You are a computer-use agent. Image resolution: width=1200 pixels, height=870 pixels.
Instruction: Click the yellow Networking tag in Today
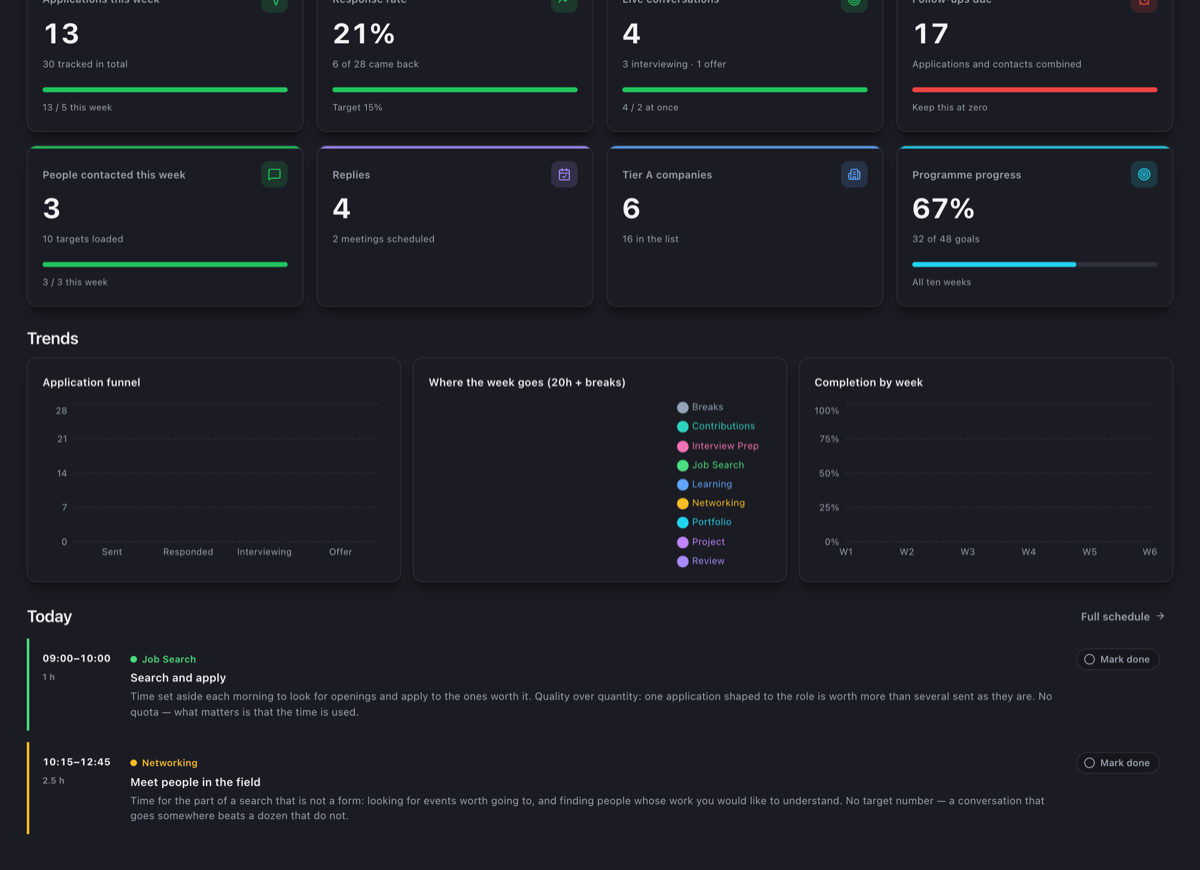[164, 763]
